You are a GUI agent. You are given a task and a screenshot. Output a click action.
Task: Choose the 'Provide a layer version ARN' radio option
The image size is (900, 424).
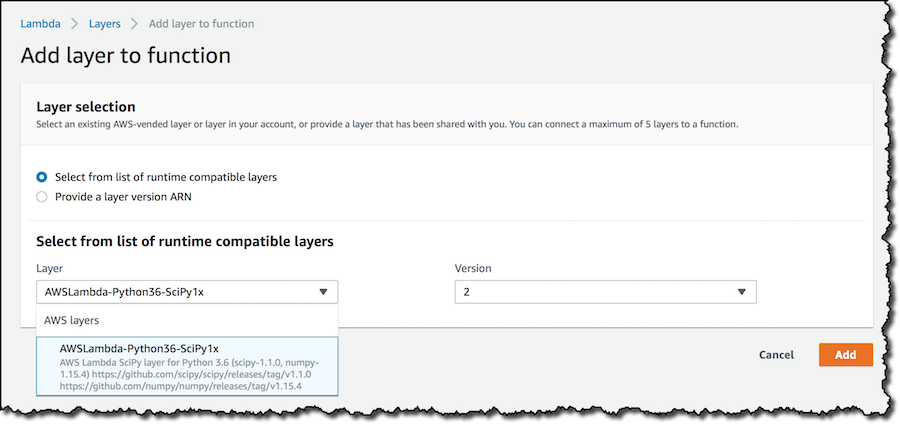click(42, 197)
